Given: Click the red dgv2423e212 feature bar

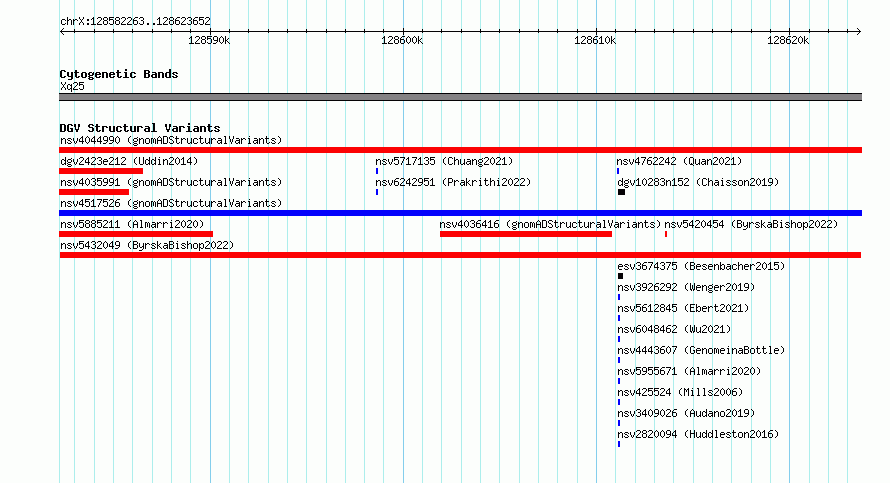Looking at the screenshot, I should [101, 171].
